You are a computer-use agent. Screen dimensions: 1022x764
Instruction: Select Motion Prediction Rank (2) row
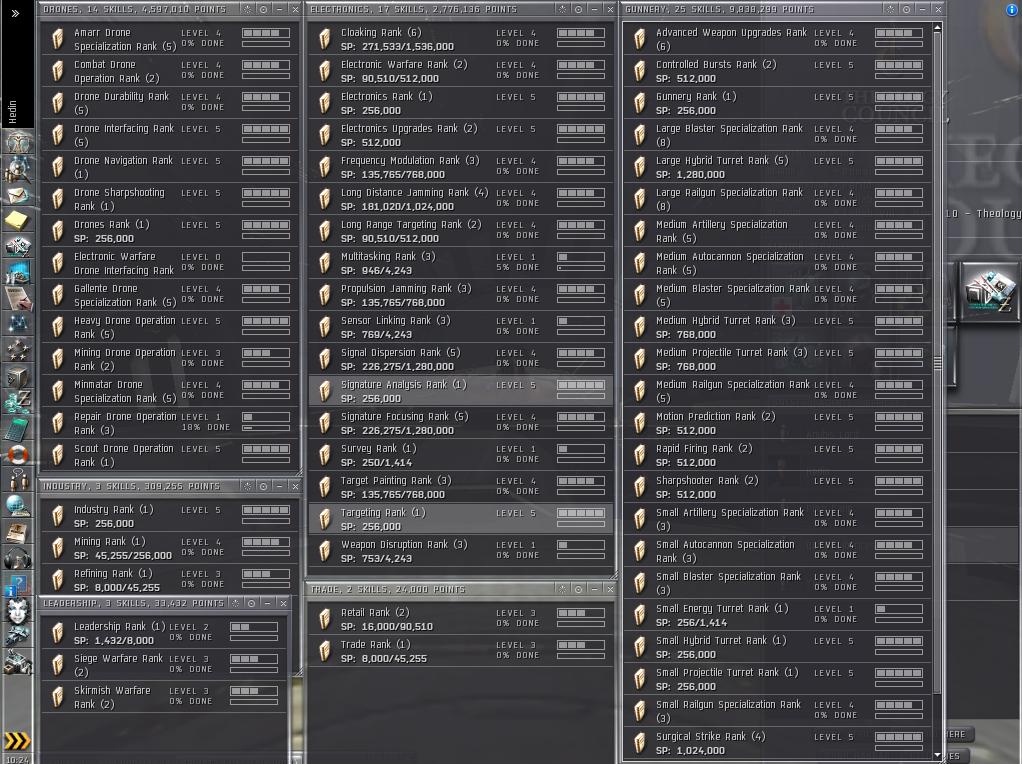coord(778,423)
